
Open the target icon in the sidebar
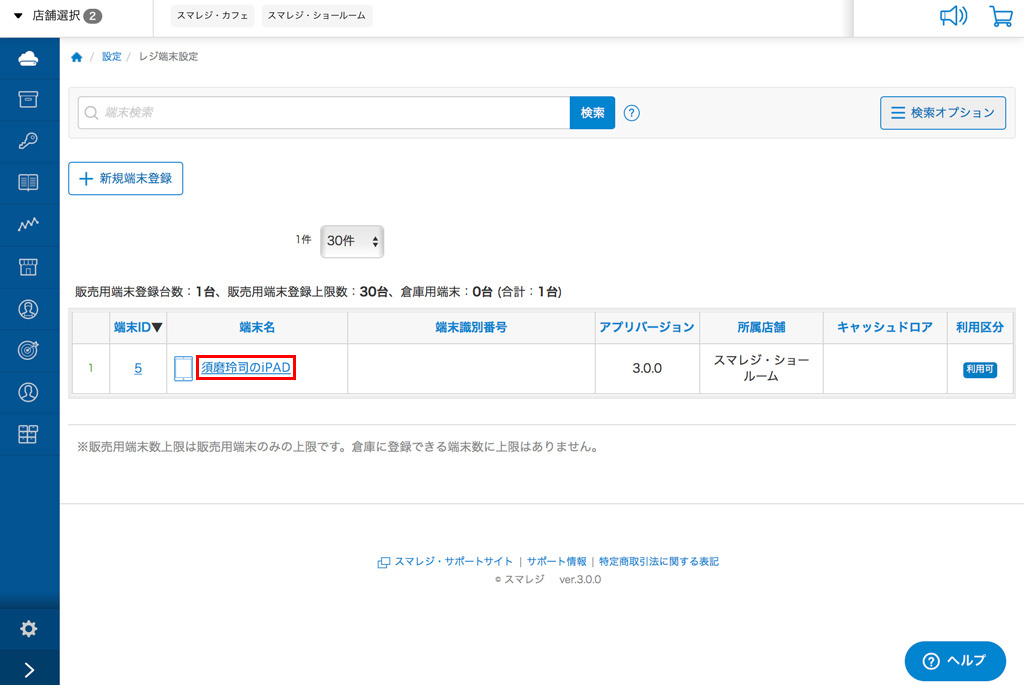[29, 350]
